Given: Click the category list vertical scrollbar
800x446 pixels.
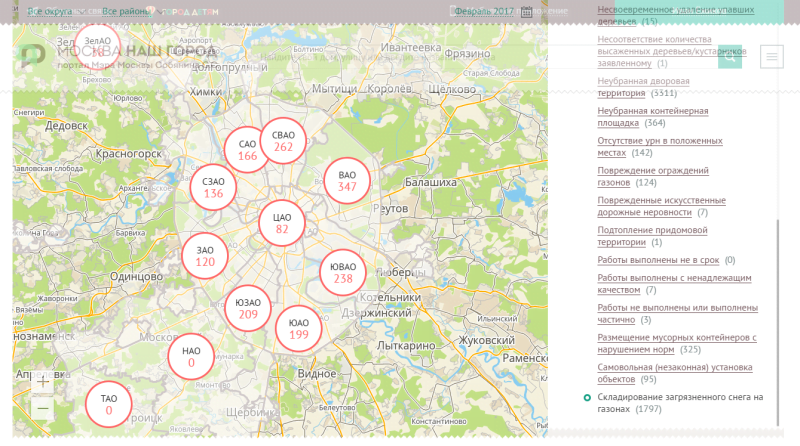Looking at the screenshot, I should coord(778,322).
